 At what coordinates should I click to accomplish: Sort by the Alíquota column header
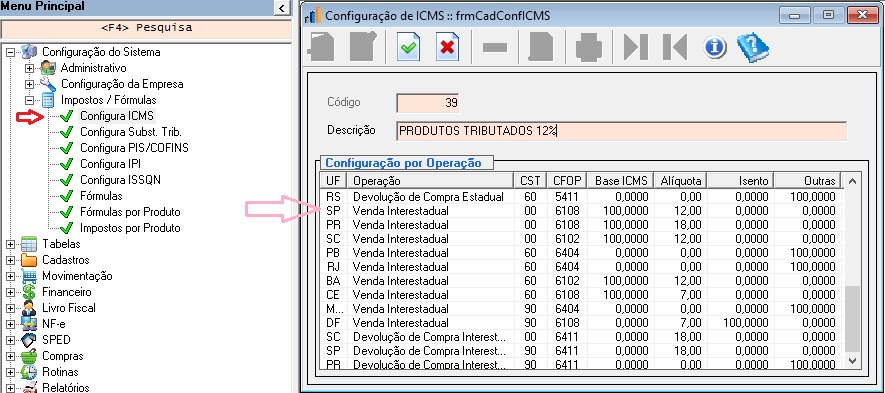(x=680, y=181)
